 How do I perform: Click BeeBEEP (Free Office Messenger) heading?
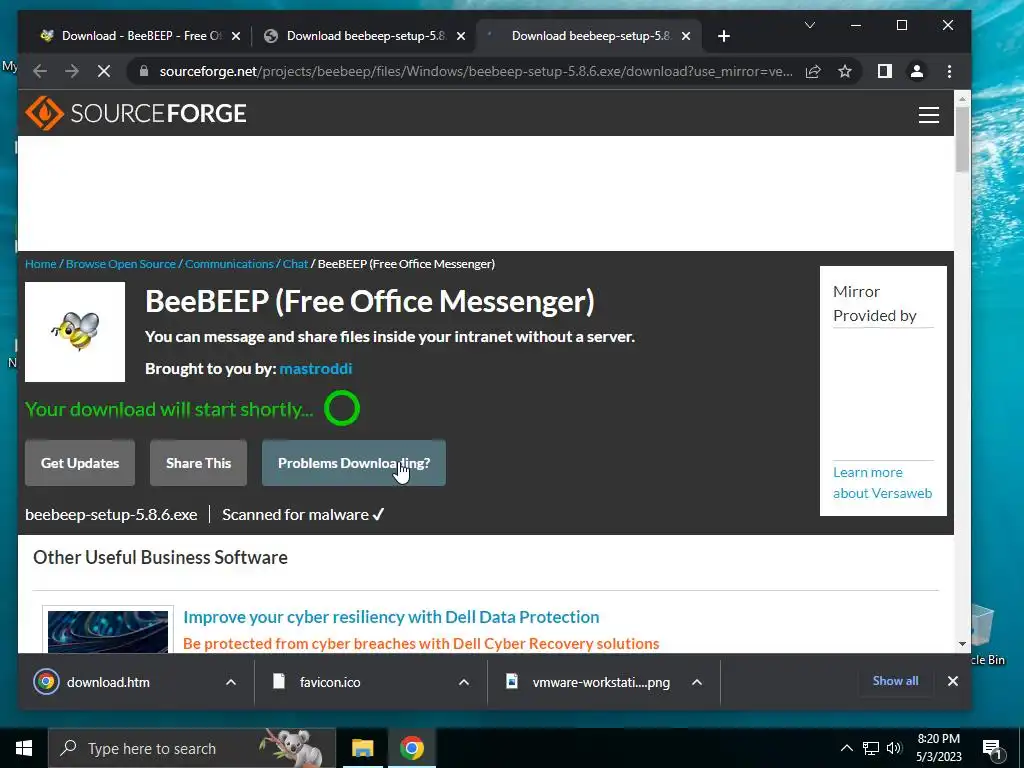[370, 302]
